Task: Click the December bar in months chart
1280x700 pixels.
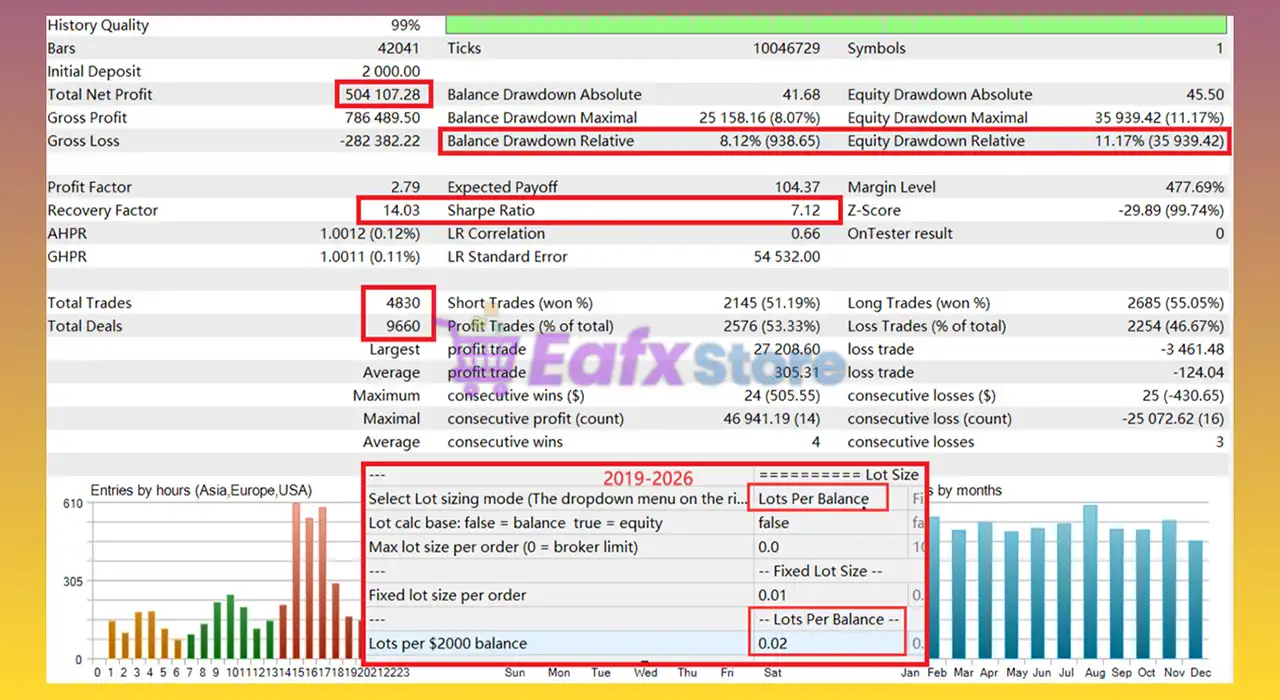Action: click(1195, 600)
